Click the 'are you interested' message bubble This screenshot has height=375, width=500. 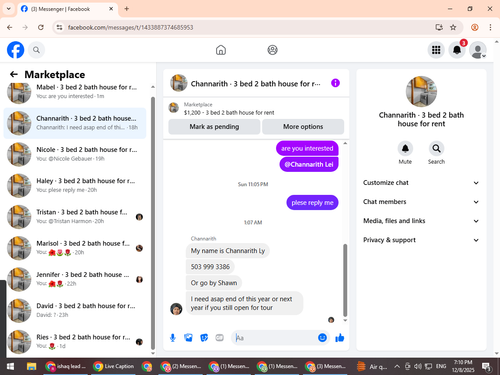point(307,148)
